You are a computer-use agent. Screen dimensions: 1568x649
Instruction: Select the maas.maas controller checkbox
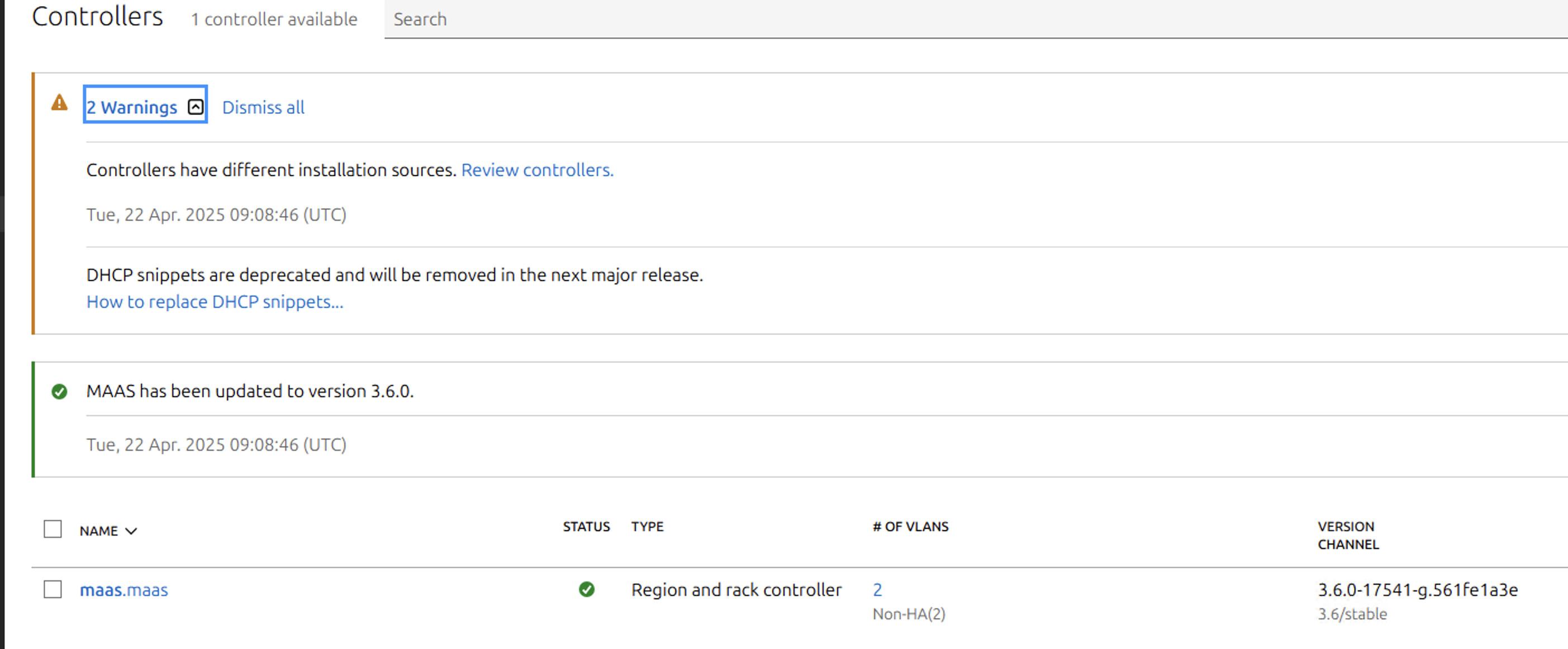tap(53, 589)
